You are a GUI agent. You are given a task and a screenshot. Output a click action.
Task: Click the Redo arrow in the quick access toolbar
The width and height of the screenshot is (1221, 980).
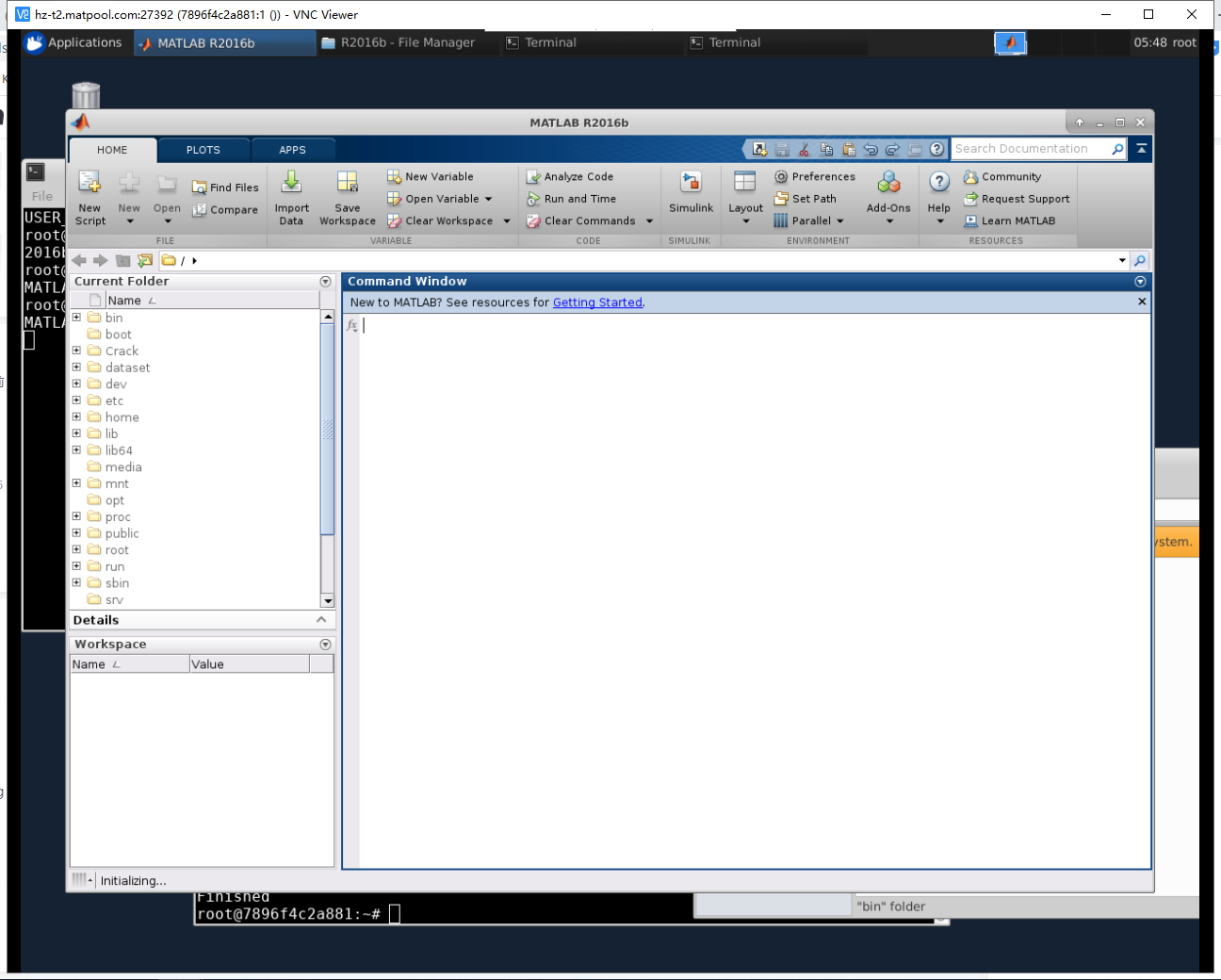click(892, 149)
